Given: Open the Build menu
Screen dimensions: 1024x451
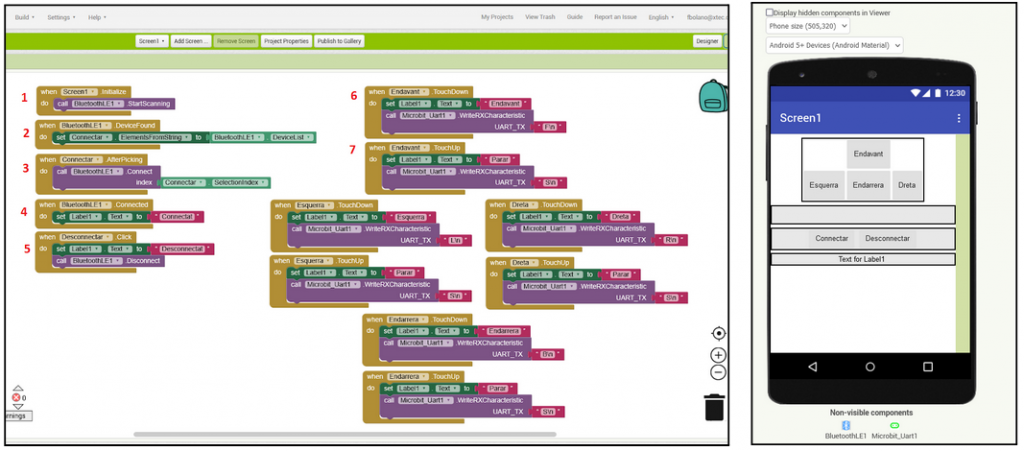Looking at the screenshot, I should pos(24,17).
